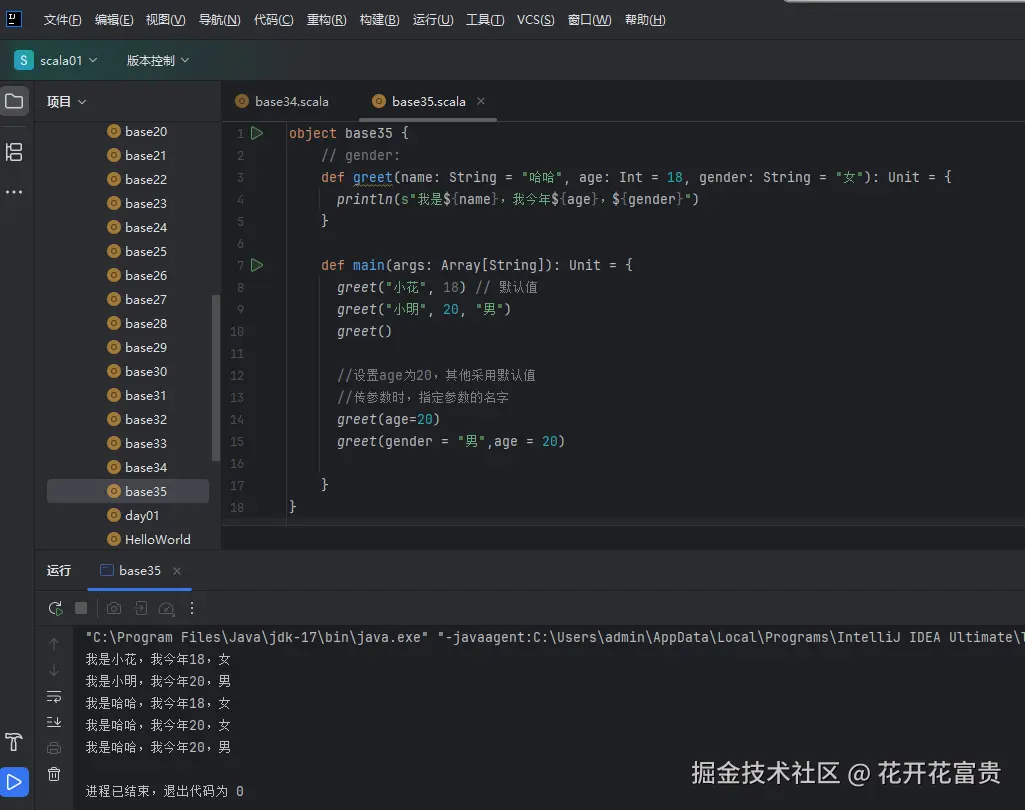
Task: Click the down arrow in console gutter
Action: coord(54,670)
